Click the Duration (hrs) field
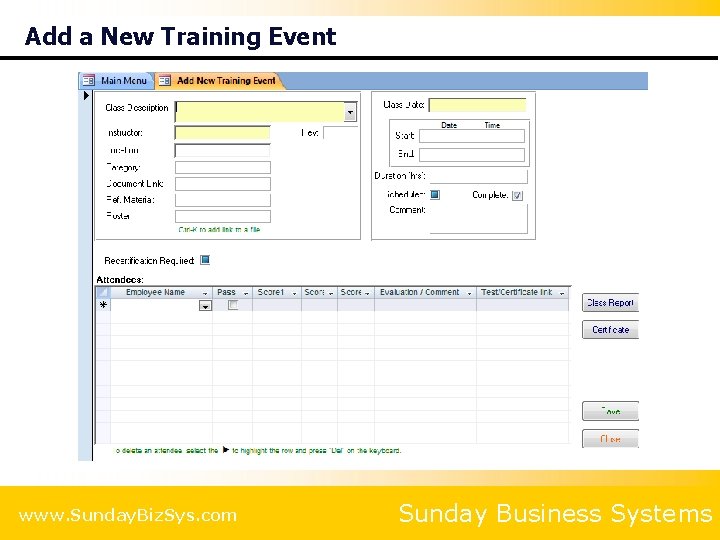This screenshot has width=720, height=540. point(478,176)
